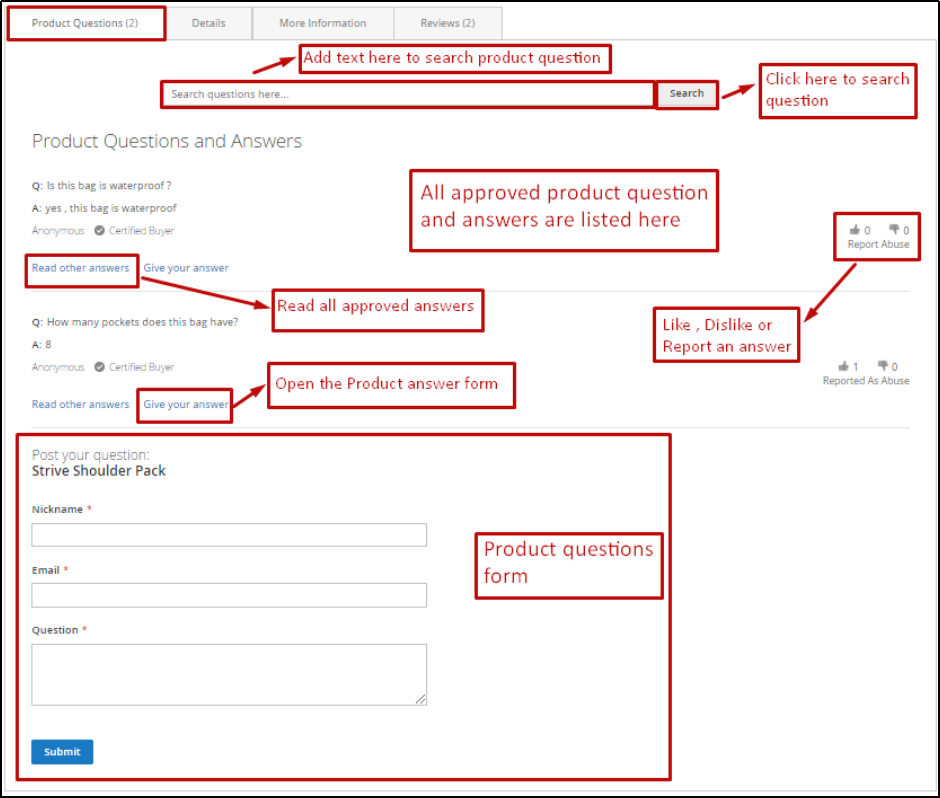
Task: Submit the product question form
Action: pyautogui.click(x=62, y=751)
